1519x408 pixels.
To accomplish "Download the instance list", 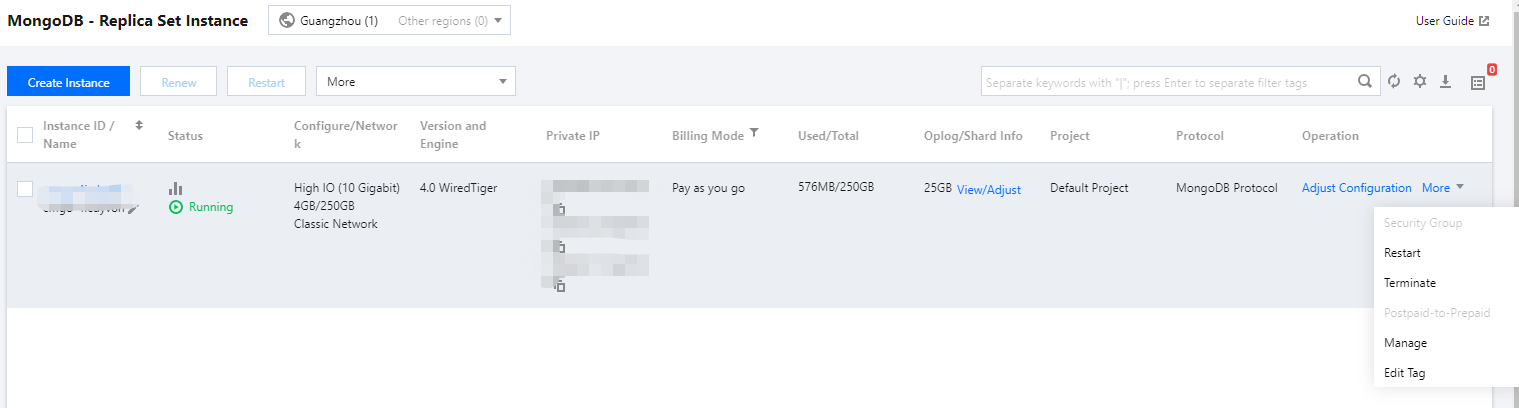I will 1445,82.
